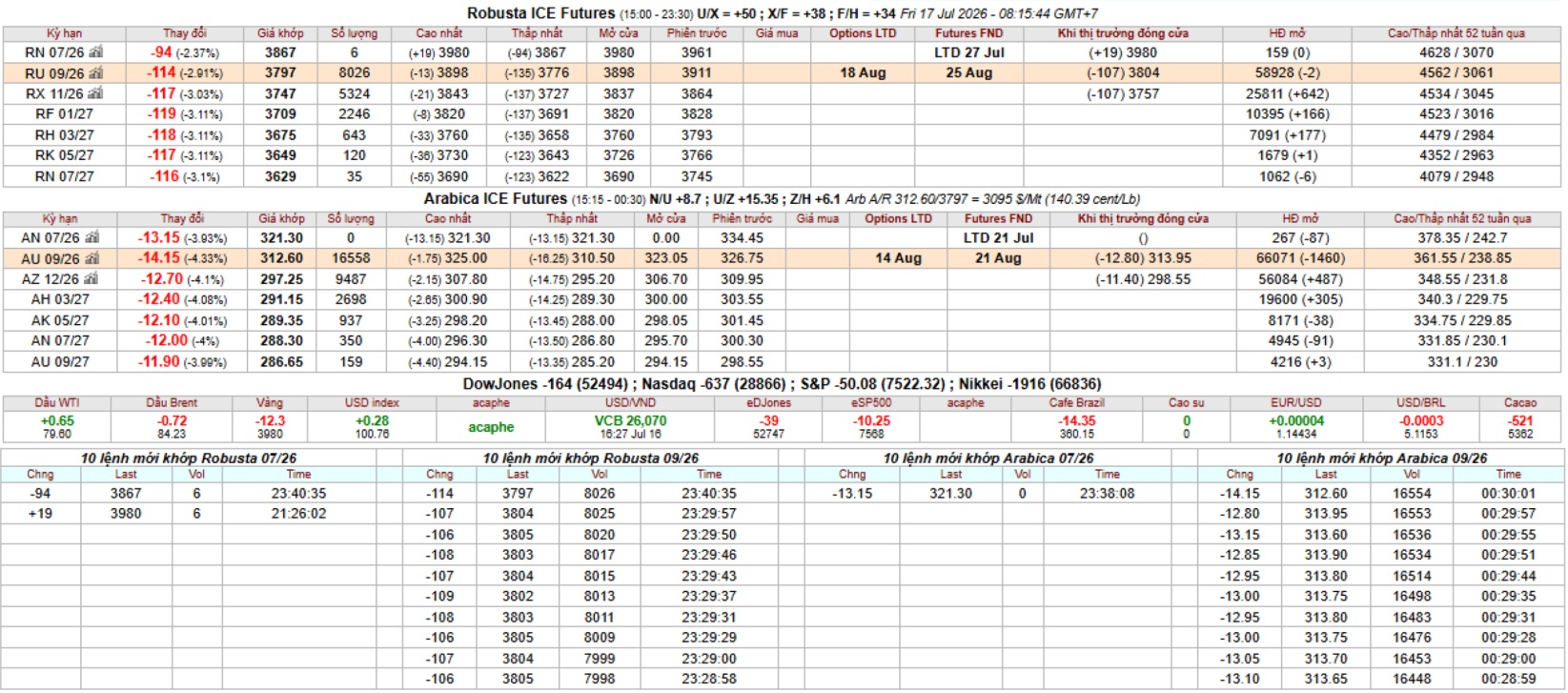Click the Cafe Brazil index cell
The height and width of the screenshot is (693, 1568).
click(x=1076, y=420)
